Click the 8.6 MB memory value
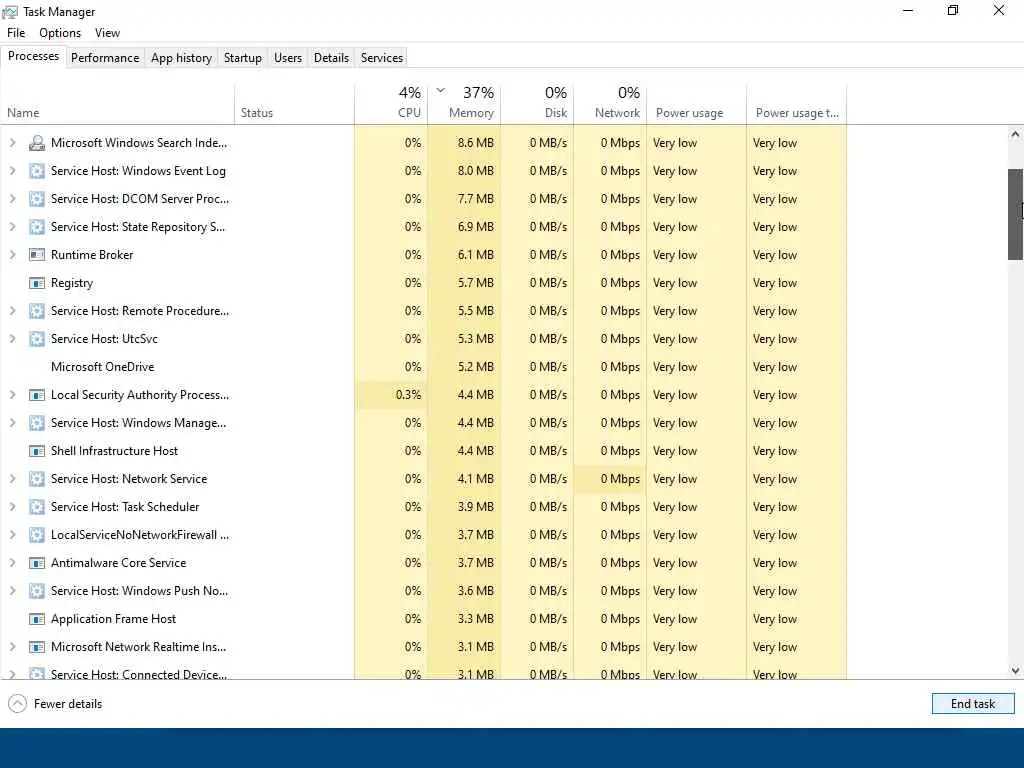 (475, 143)
